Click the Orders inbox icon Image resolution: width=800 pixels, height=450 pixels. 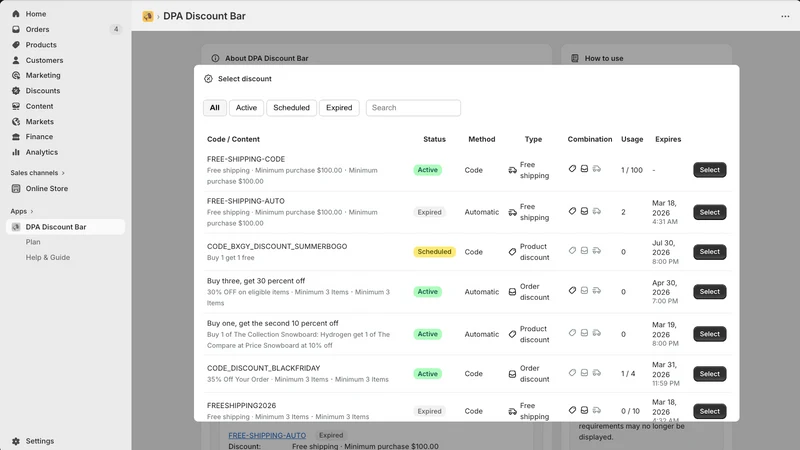[x=16, y=29]
